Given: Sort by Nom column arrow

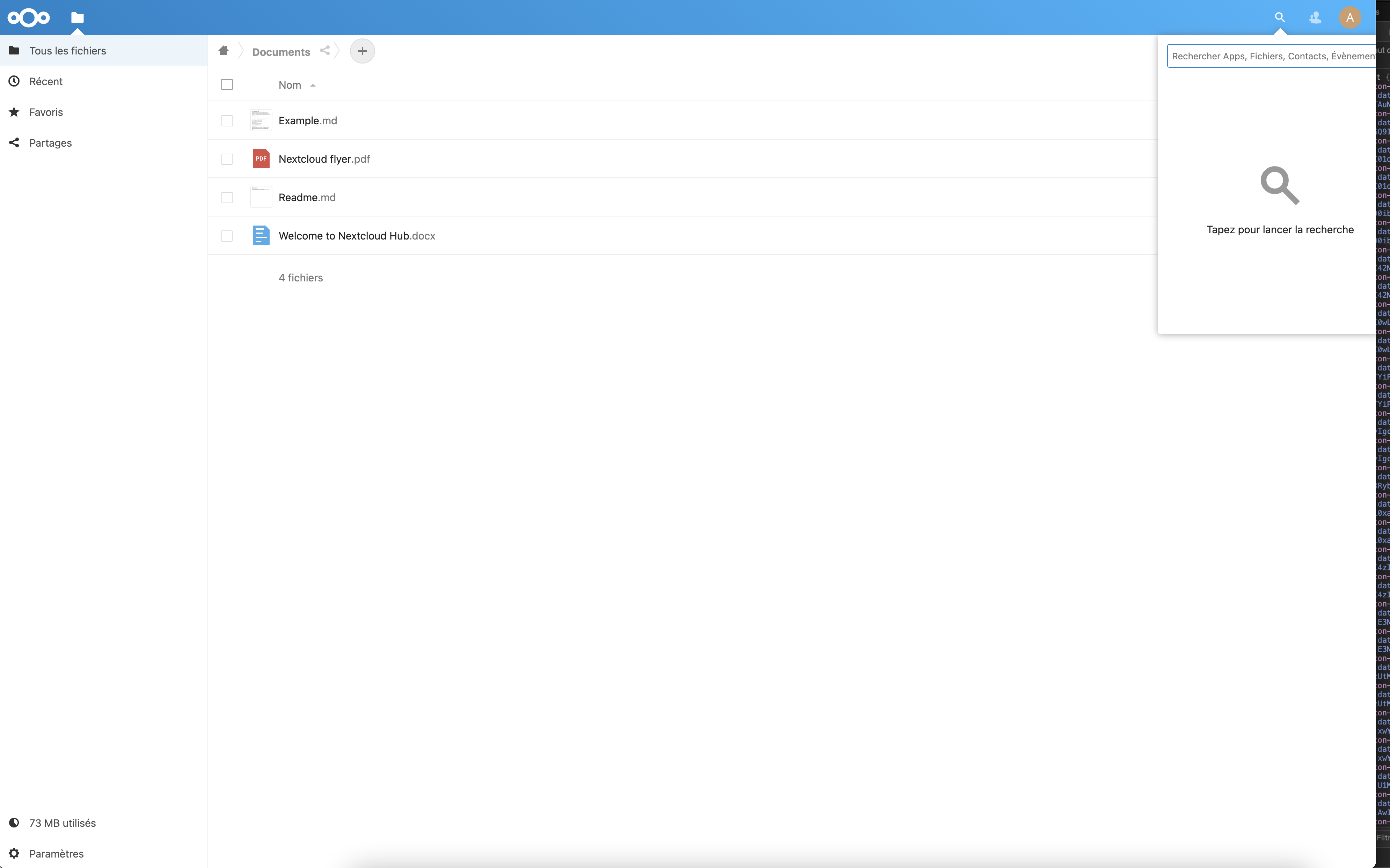Looking at the screenshot, I should (313, 86).
